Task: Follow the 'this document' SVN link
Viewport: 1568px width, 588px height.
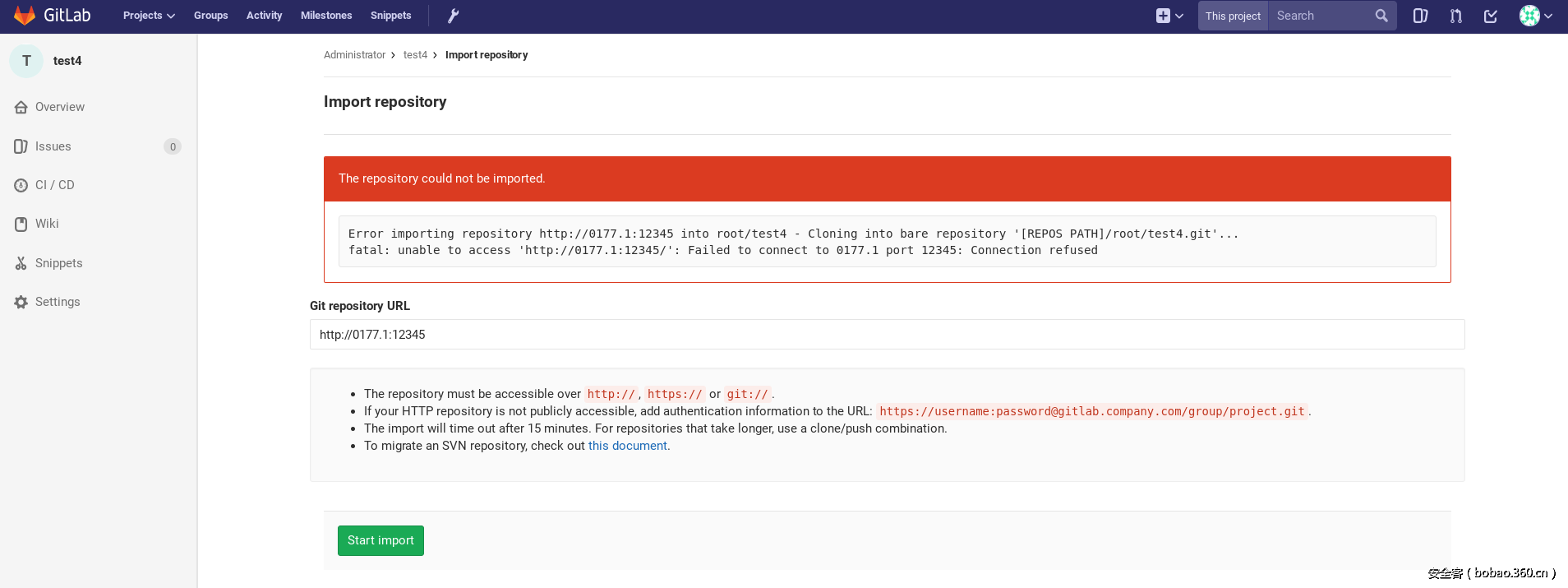Action: (x=627, y=446)
